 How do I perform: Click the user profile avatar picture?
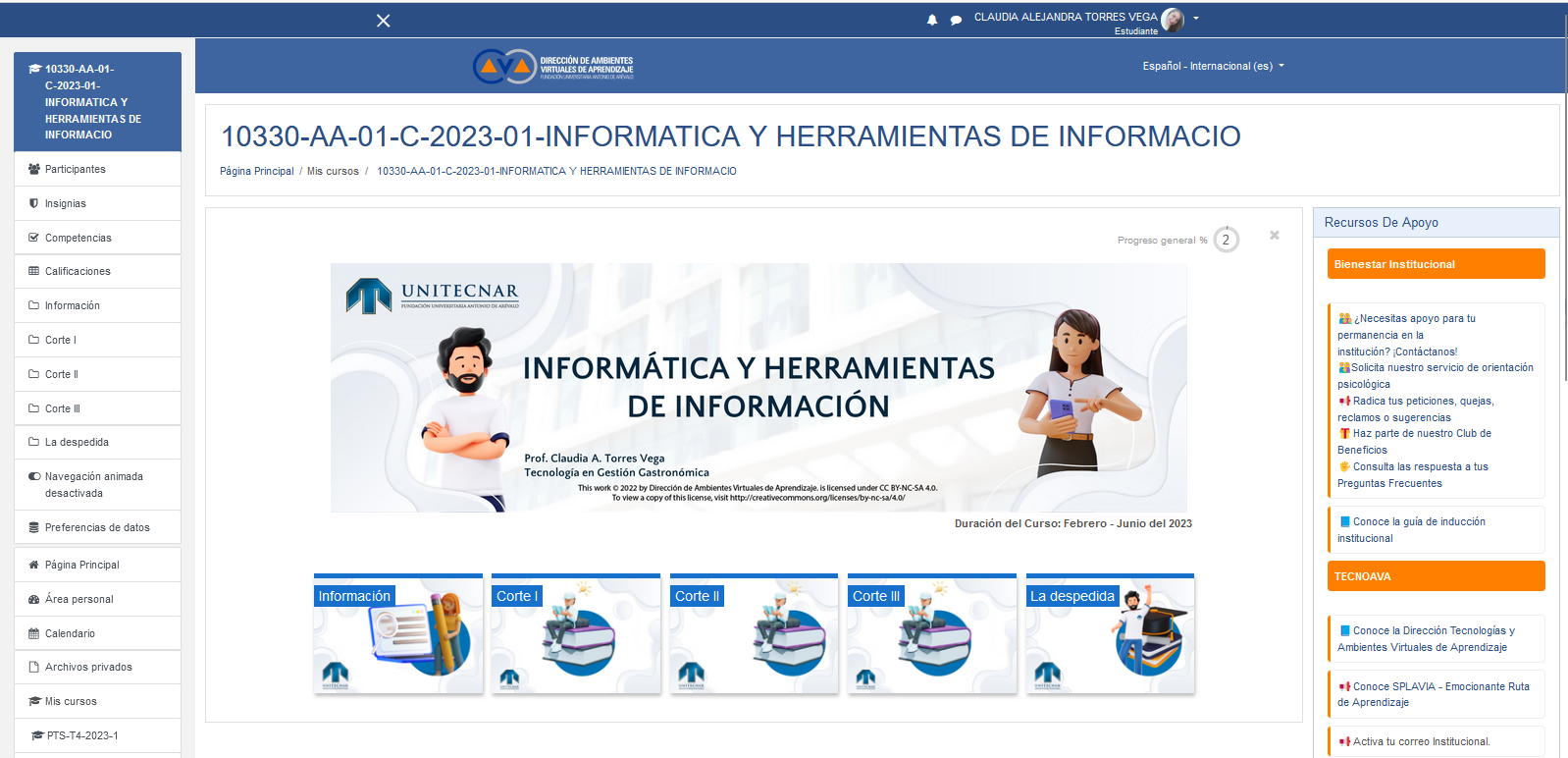click(1172, 20)
